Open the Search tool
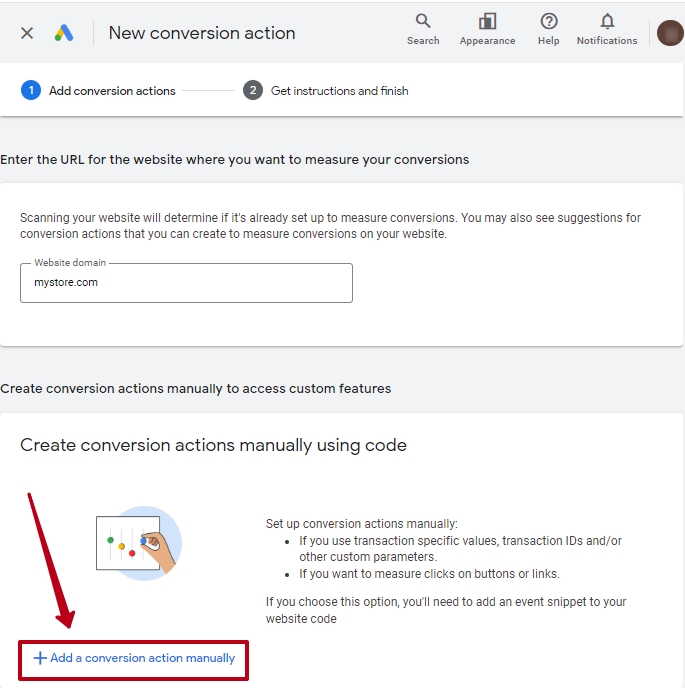This screenshot has height=688, width=685. (x=423, y=29)
